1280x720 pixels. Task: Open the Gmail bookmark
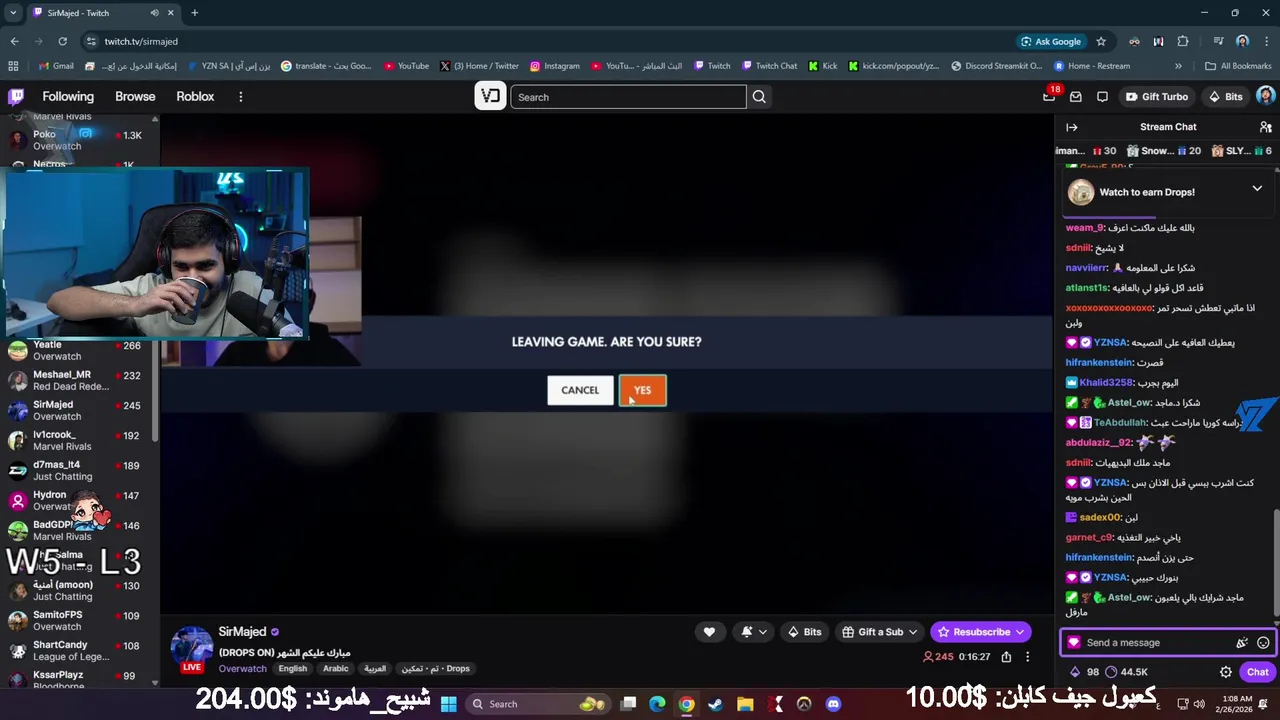point(55,66)
